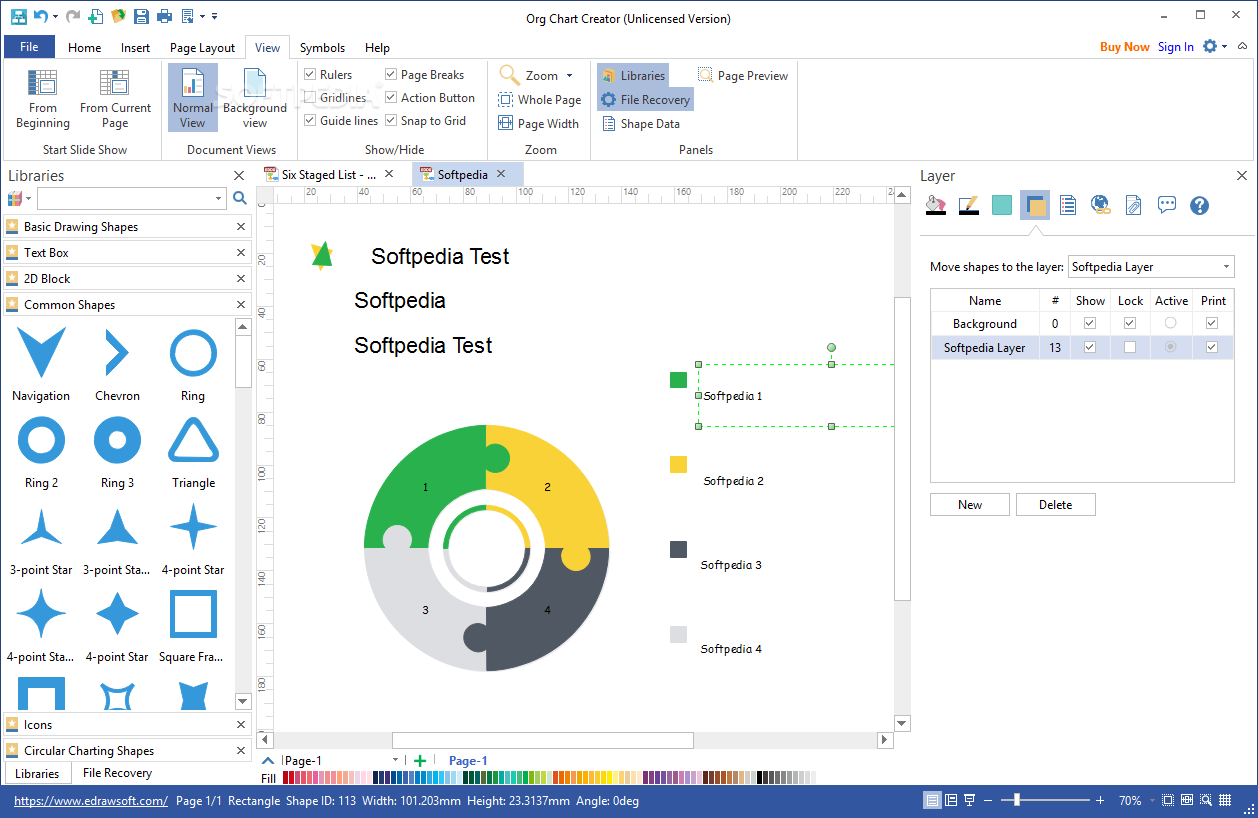Expand the Basic Drawing Shapes library

81,227
